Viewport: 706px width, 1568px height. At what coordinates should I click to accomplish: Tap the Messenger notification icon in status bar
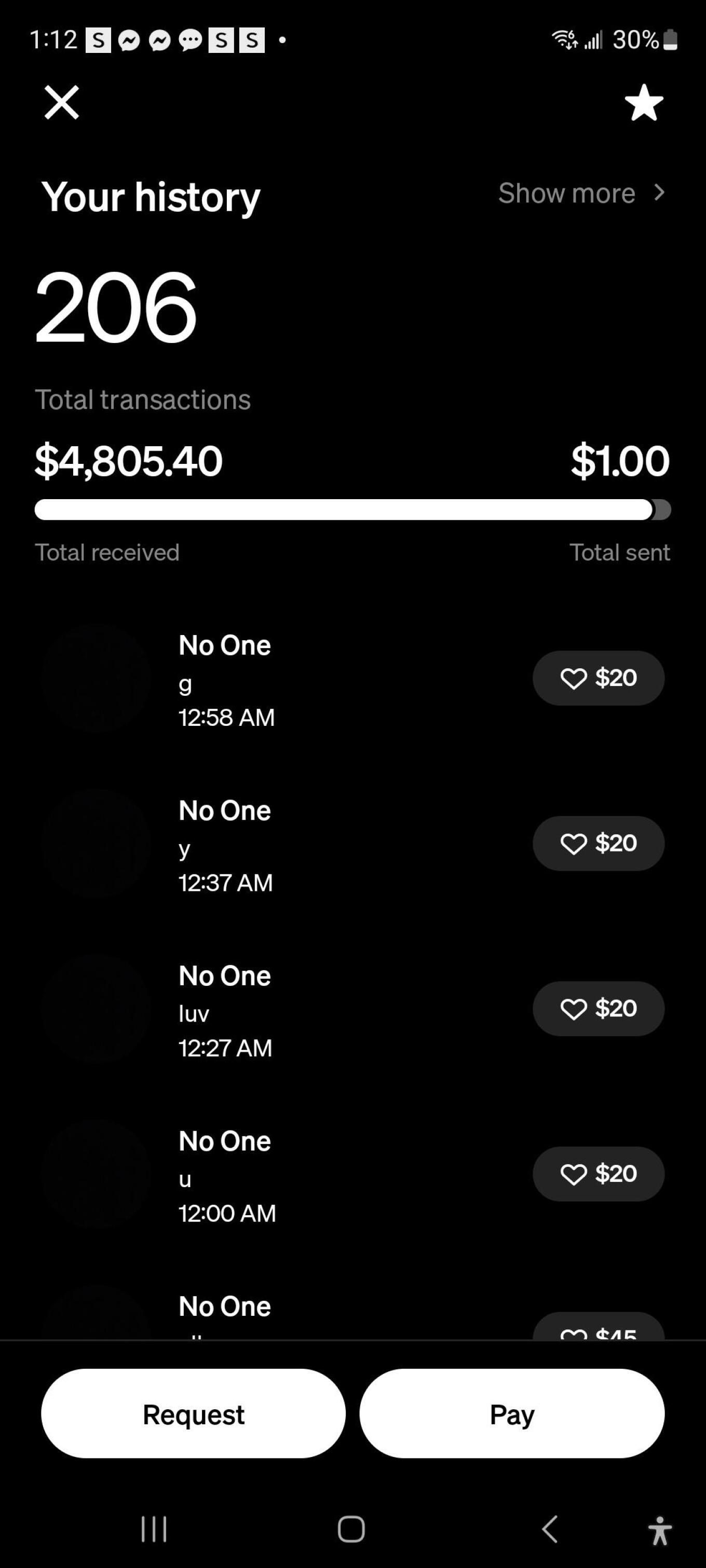(x=129, y=41)
